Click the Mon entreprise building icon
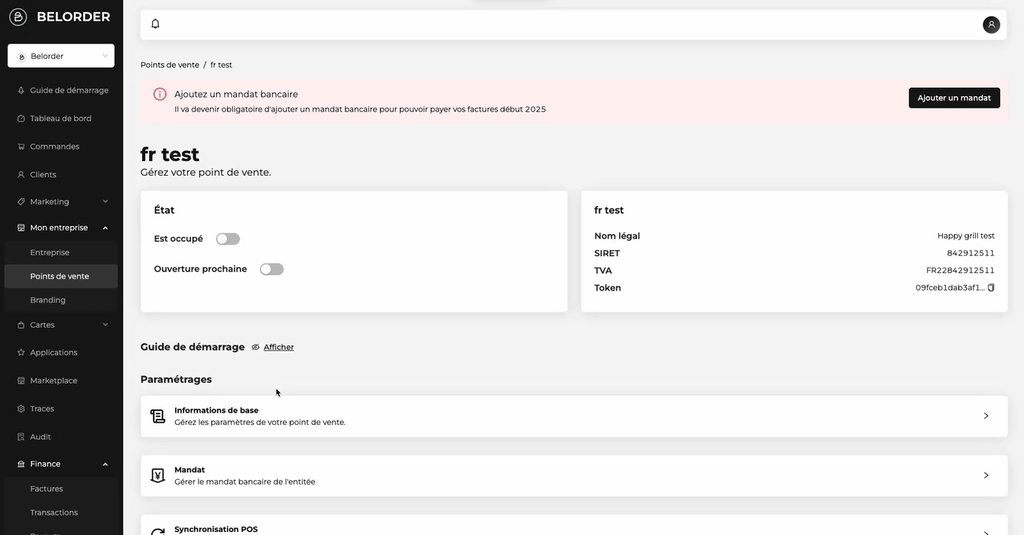Viewport: 1024px width, 535px height. tap(21, 228)
